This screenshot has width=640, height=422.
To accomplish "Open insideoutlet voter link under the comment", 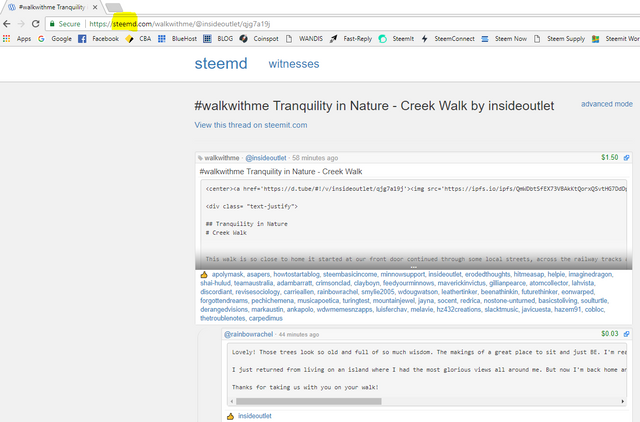I will click(x=255, y=416).
